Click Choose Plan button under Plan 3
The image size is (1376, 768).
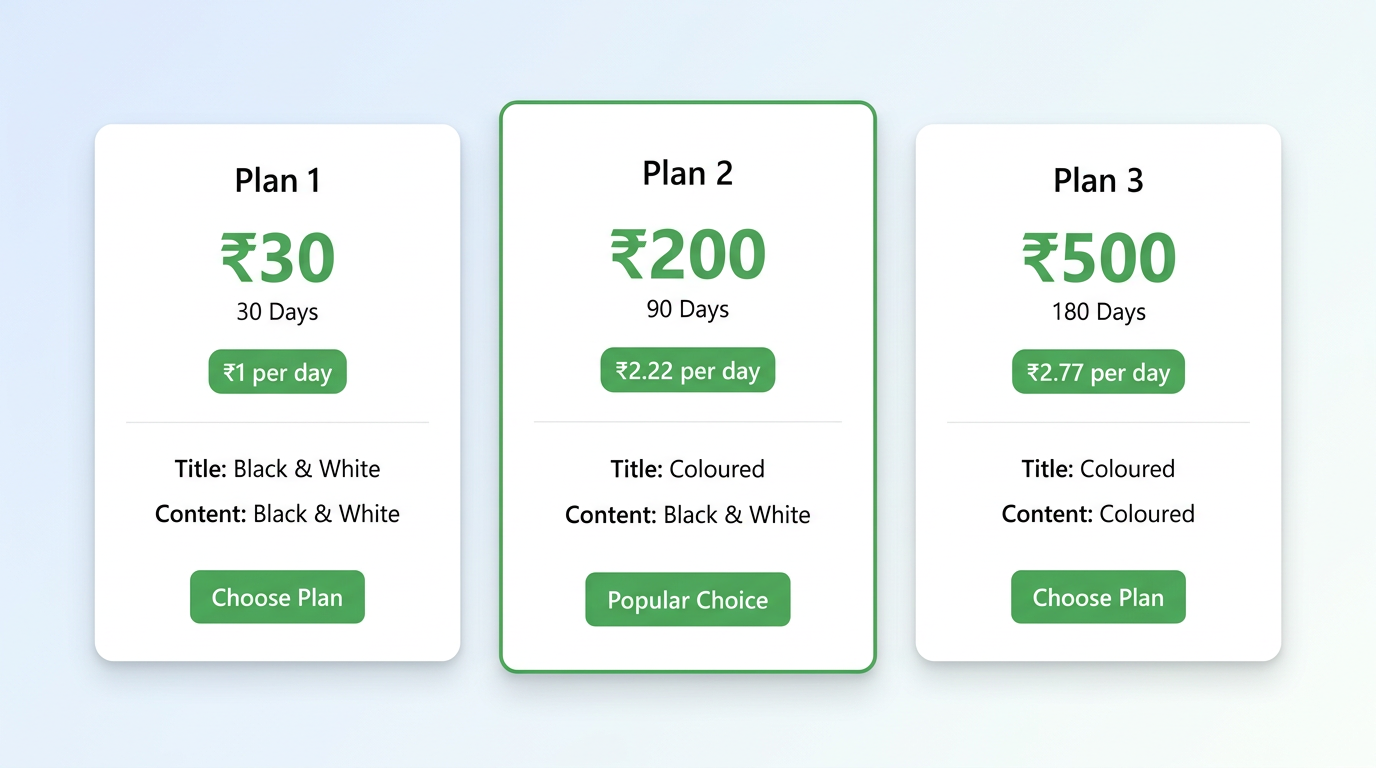click(x=1098, y=597)
